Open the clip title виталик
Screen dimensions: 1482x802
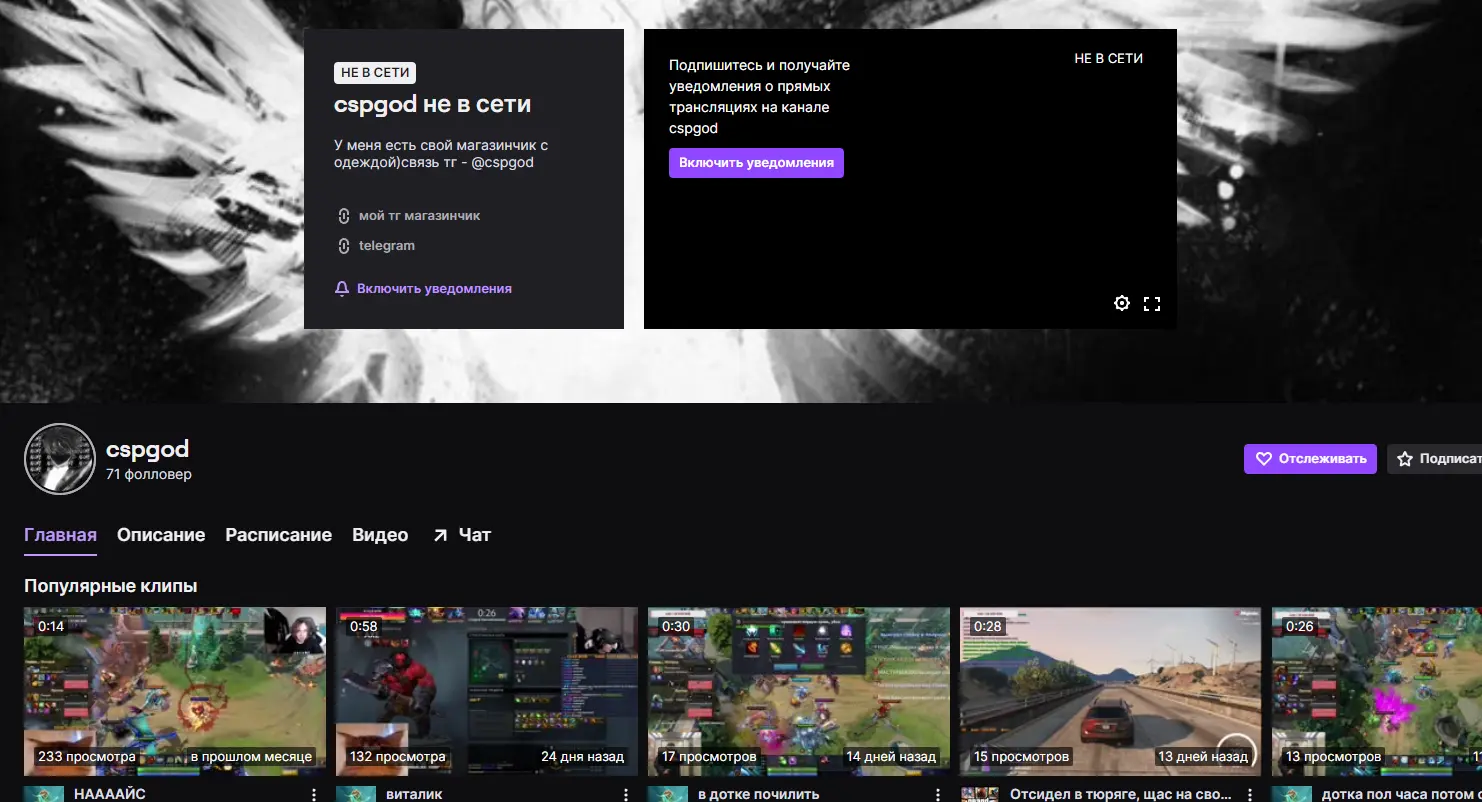tap(415, 794)
